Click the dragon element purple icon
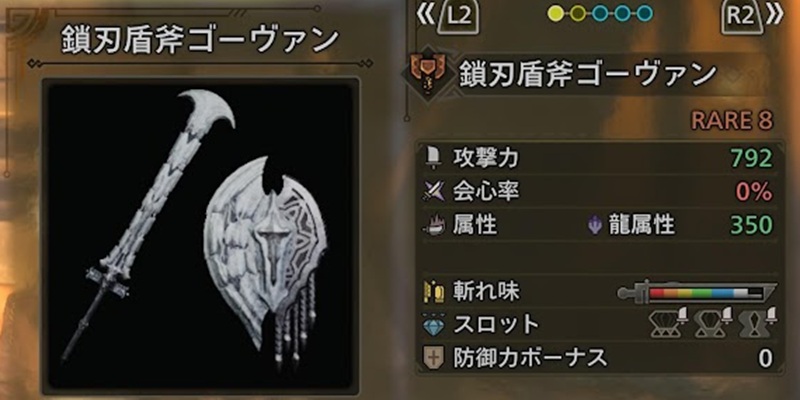This screenshot has height=400, width=800. point(594,224)
